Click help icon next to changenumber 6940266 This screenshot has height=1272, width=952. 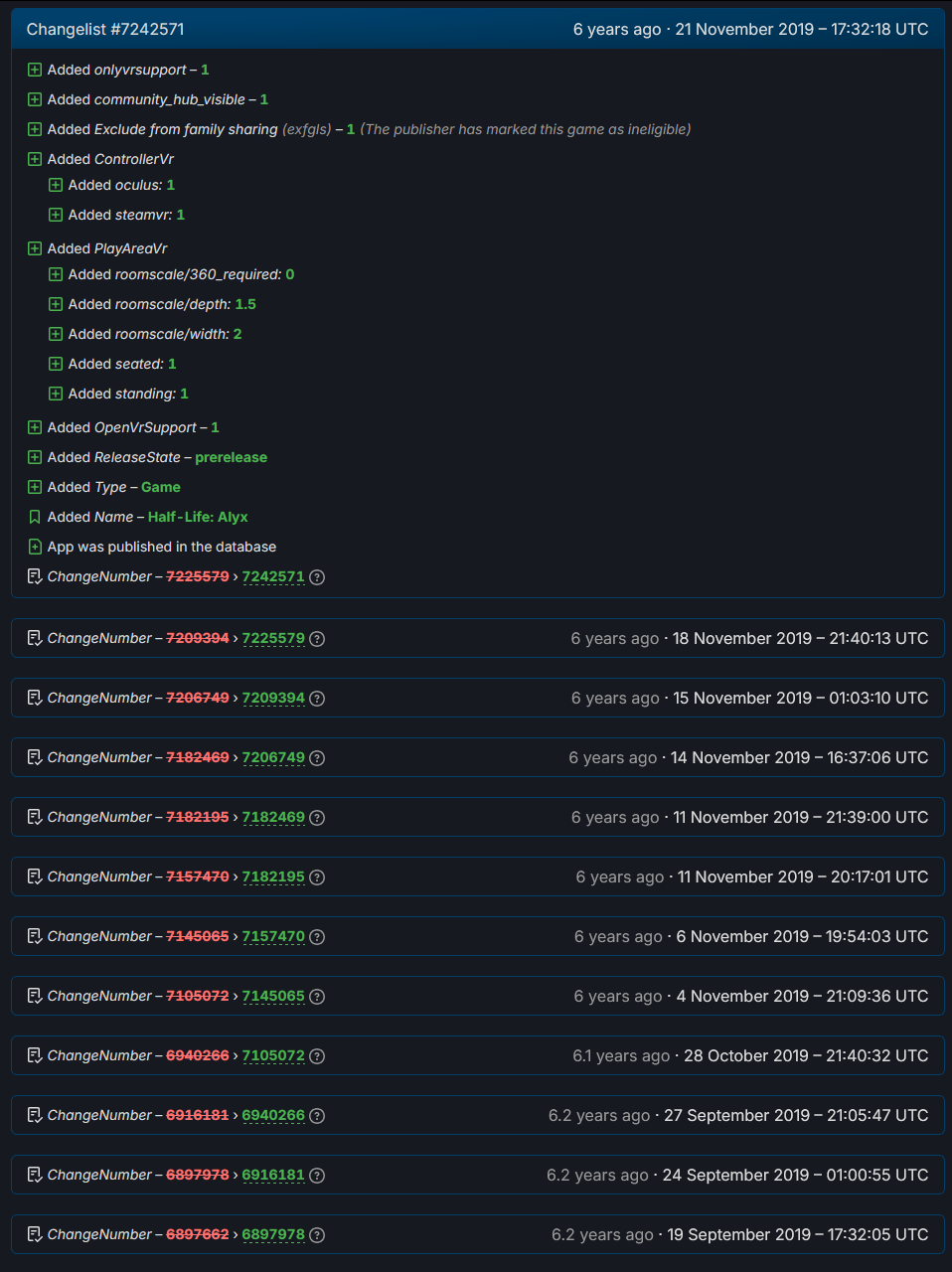[x=317, y=1116]
